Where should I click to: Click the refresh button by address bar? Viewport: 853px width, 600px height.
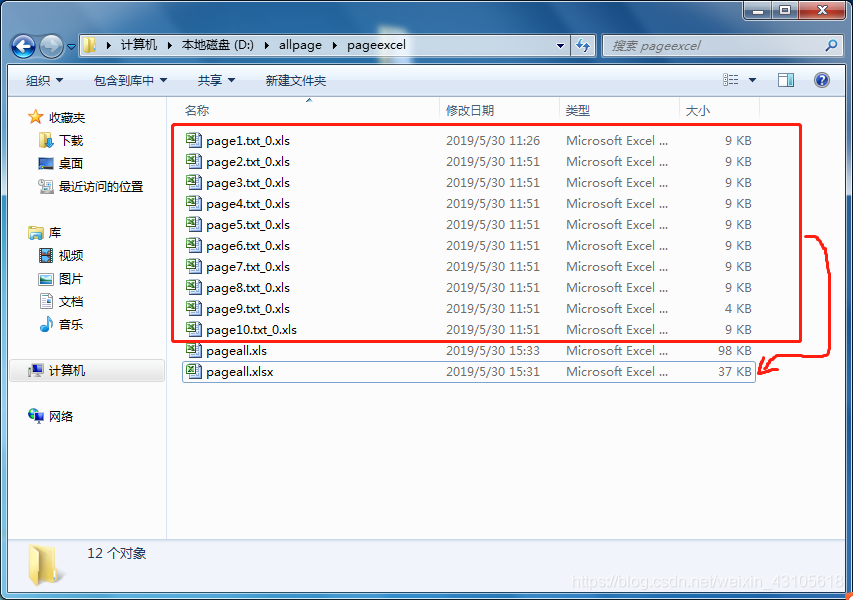click(x=583, y=46)
